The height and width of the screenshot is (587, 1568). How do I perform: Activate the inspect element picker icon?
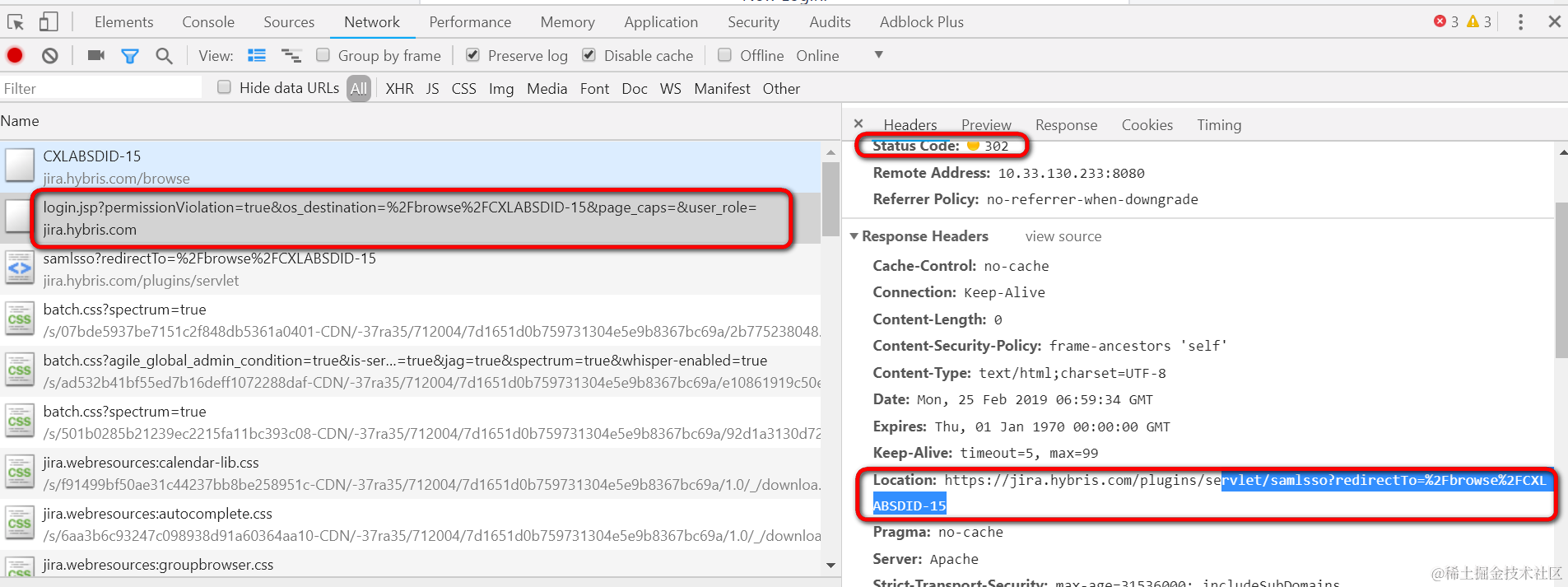(x=15, y=22)
